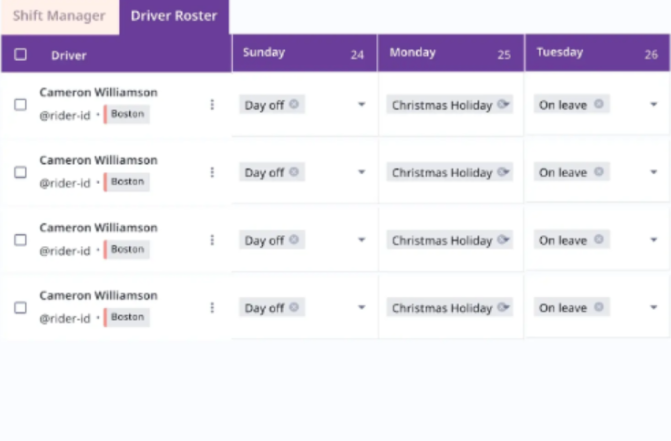Expand the third row's Sunday shift dropdown arrow
The width and height of the screenshot is (671, 441).
click(361, 240)
